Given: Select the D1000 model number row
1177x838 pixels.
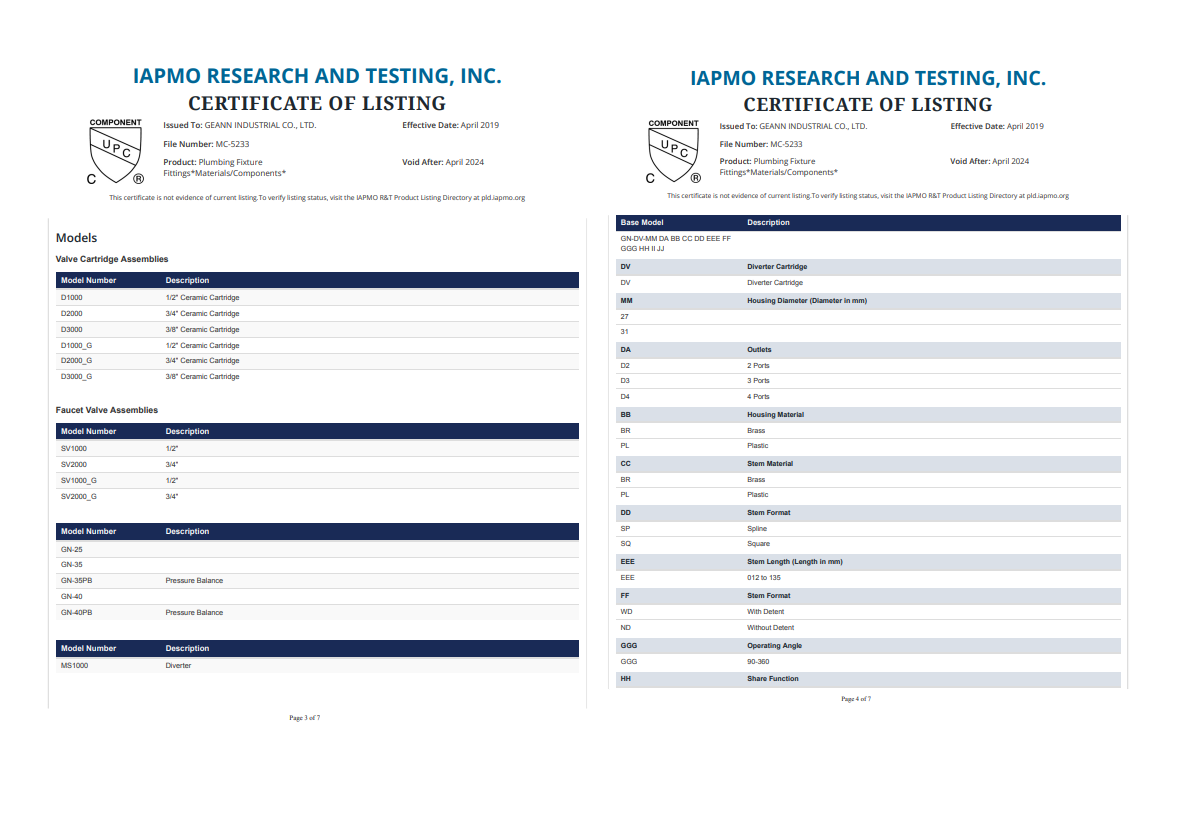Looking at the screenshot, I should pyautogui.click(x=317, y=297).
